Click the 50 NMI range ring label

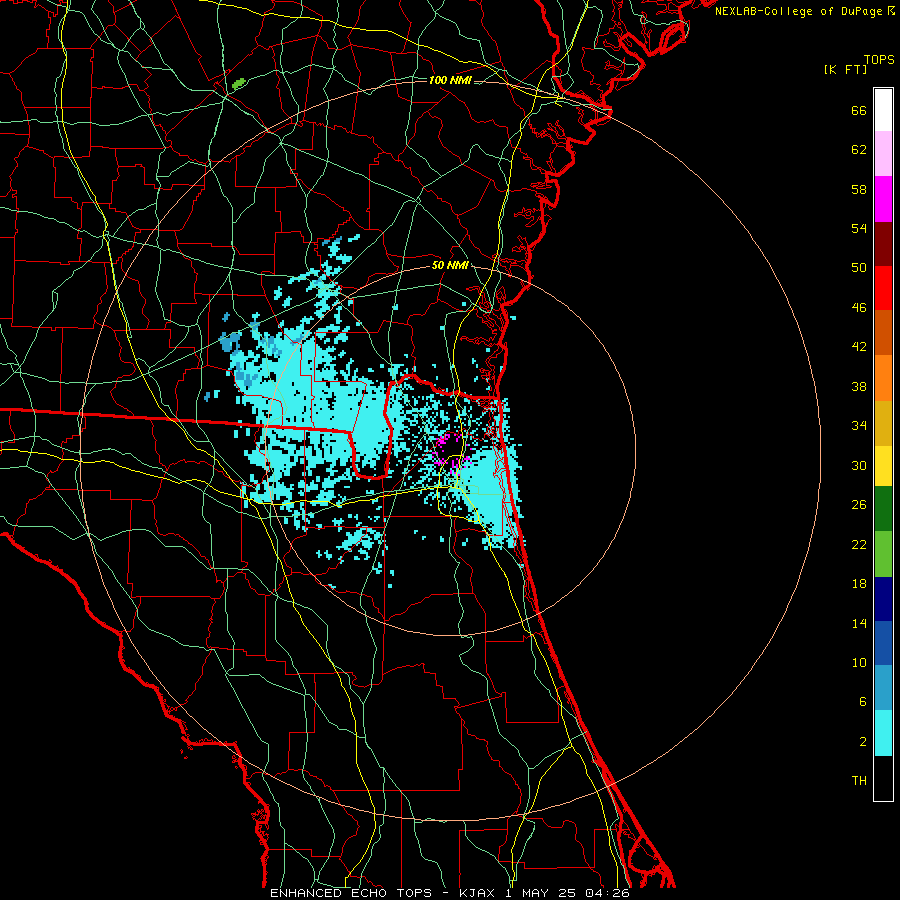451,265
